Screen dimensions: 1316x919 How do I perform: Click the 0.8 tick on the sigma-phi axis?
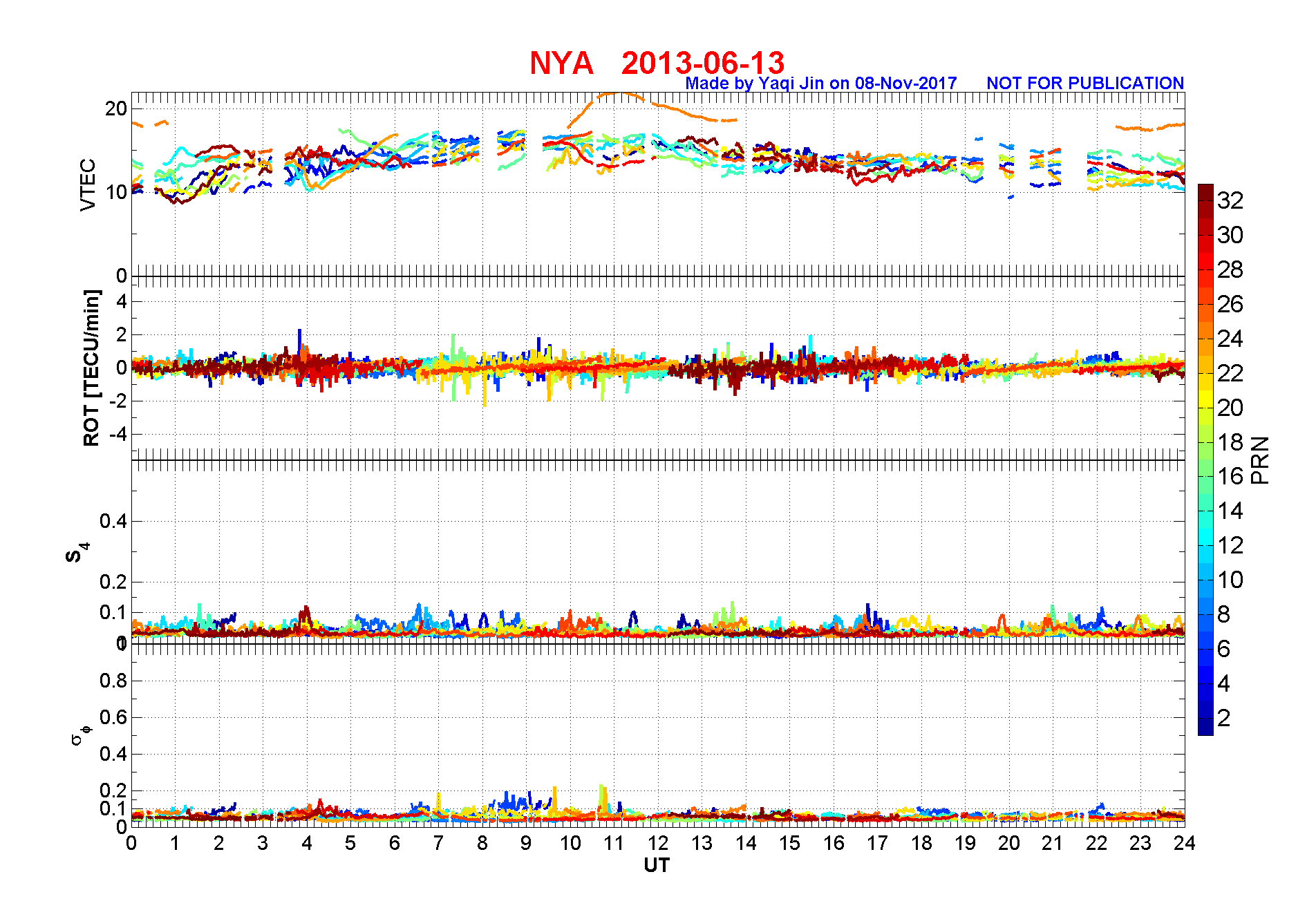[x=114, y=681]
